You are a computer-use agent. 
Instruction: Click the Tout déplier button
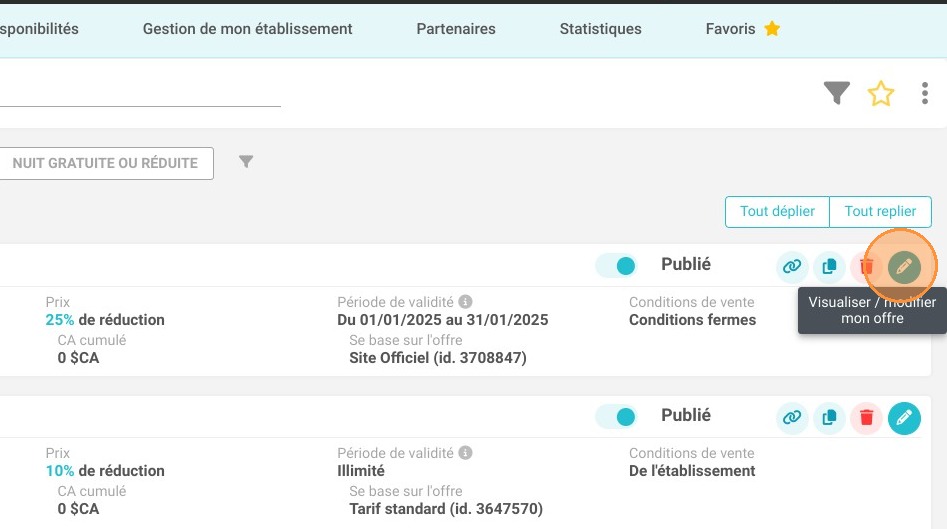777,211
